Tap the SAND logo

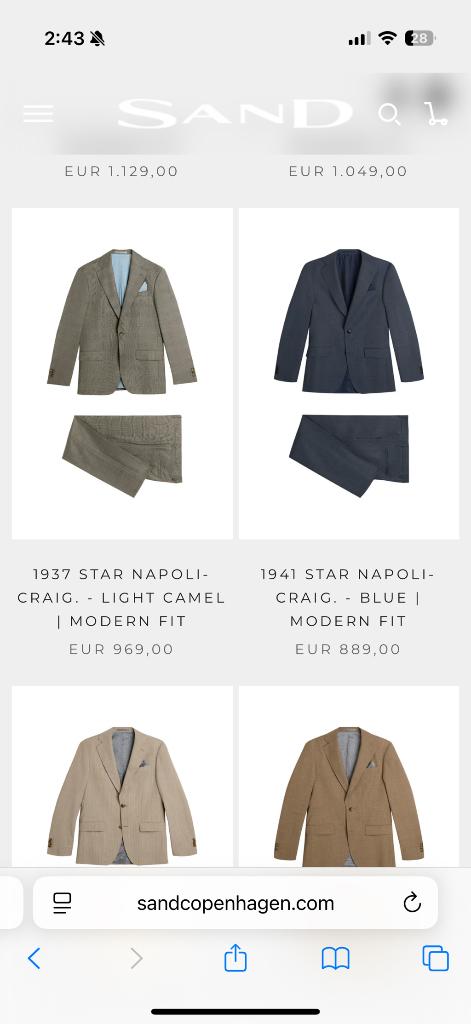235,114
